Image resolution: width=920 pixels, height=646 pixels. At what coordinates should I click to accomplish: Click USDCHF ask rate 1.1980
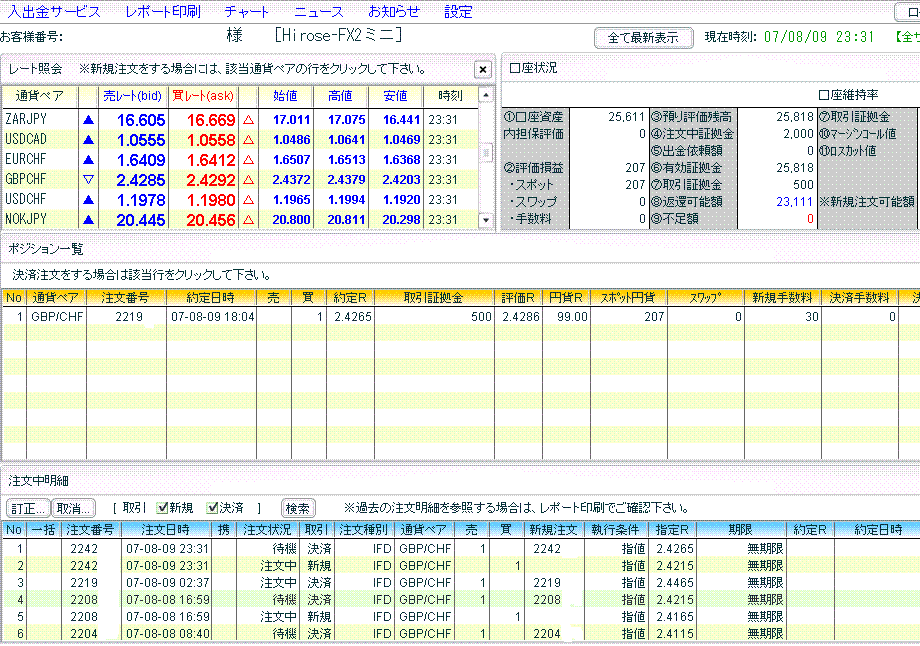211,200
